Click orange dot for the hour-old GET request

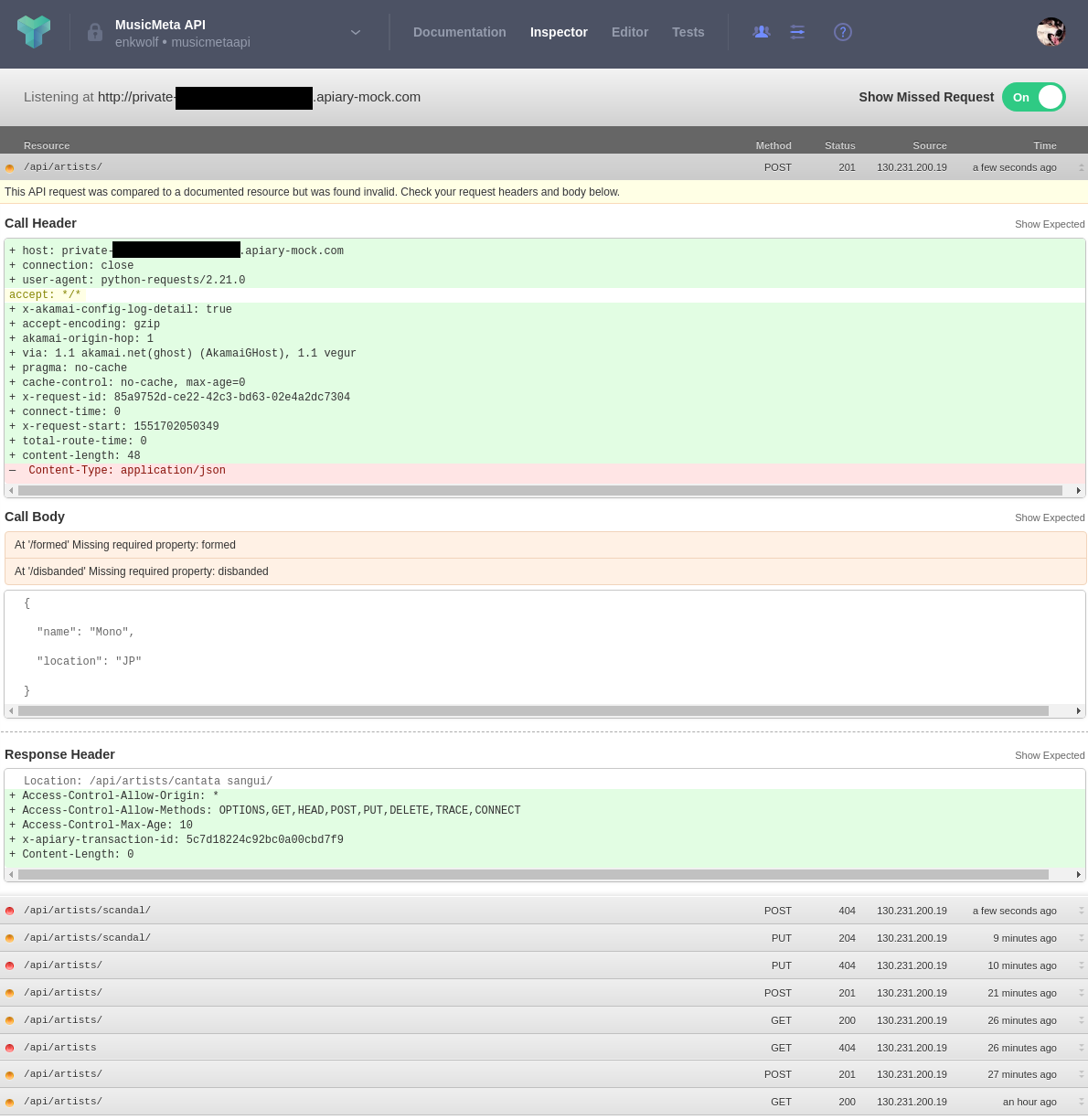pos(10,1103)
